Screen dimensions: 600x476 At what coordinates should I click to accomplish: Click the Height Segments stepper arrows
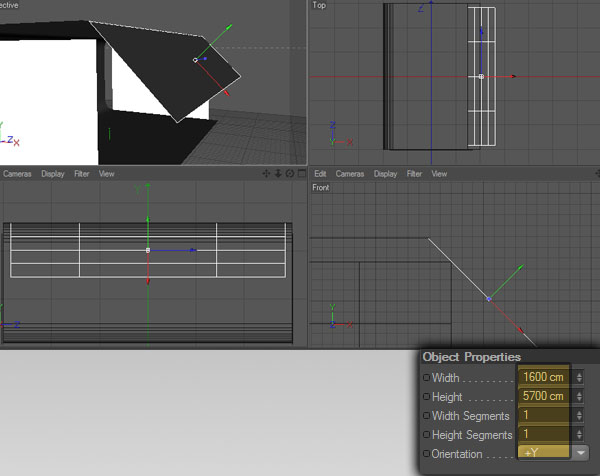[579, 434]
